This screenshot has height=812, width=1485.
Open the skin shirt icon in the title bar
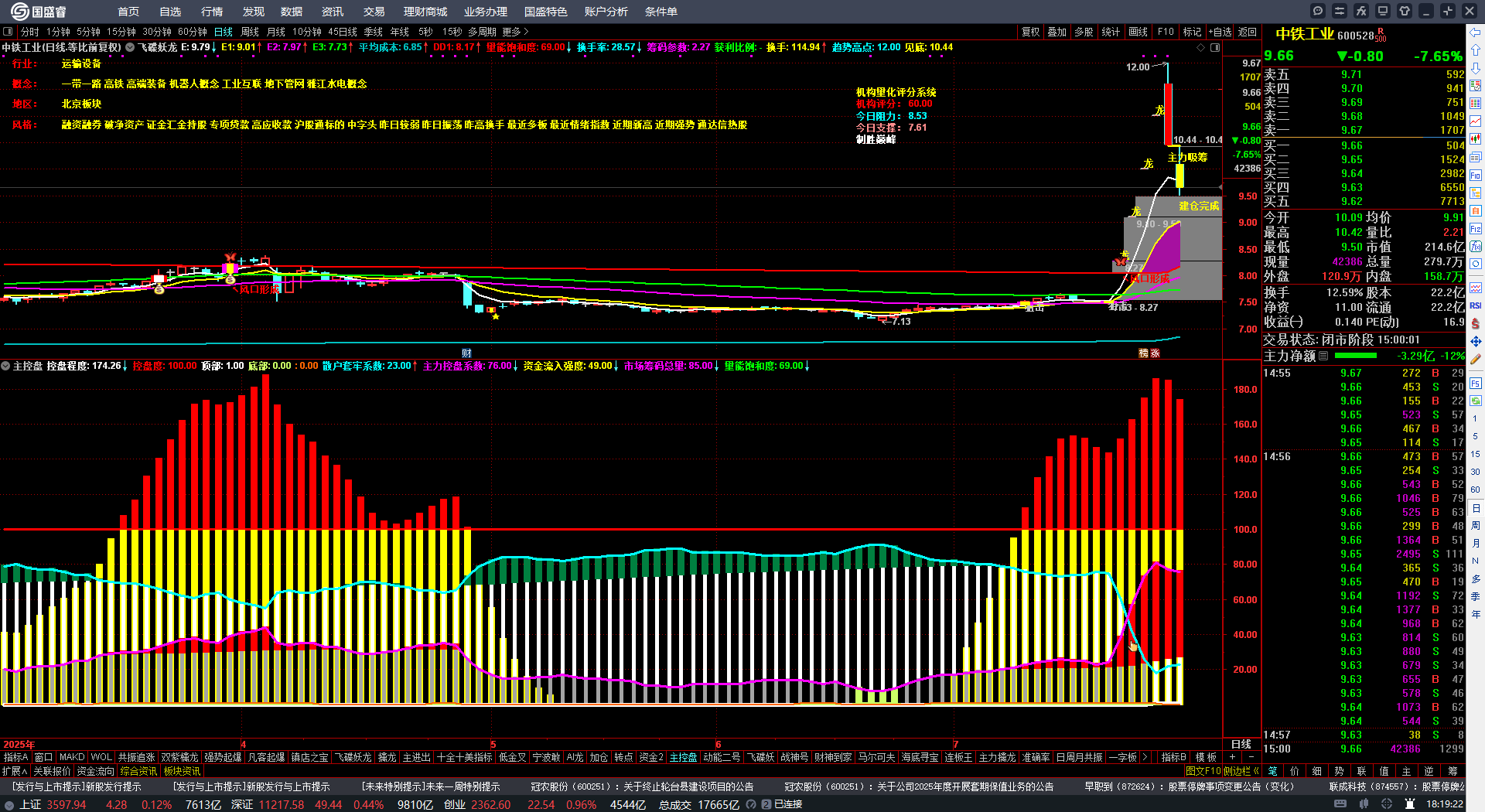point(1405,11)
